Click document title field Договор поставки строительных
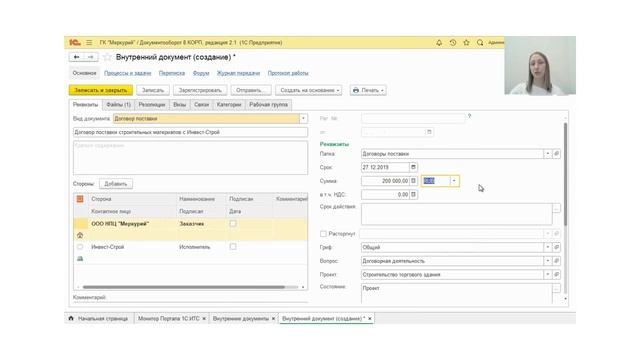 click(190, 132)
